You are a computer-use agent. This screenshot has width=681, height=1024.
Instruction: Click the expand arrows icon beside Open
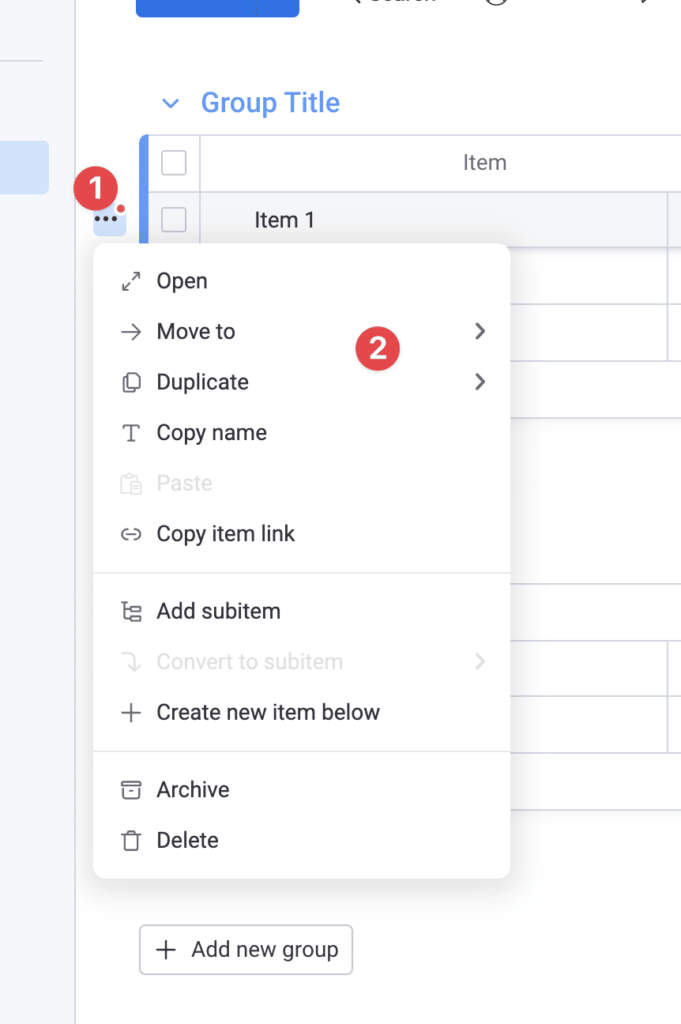[x=131, y=281]
